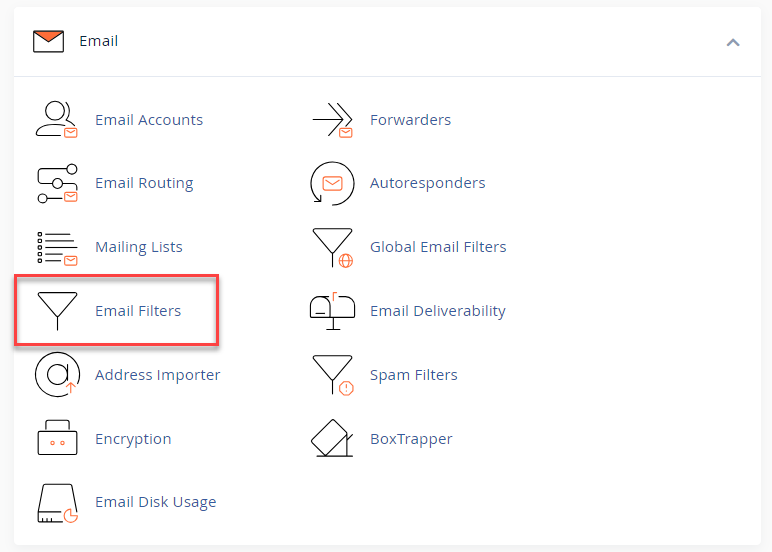Click the Email Routing icon
The width and height of the screenshot is (772, 552).
(56, 183)
